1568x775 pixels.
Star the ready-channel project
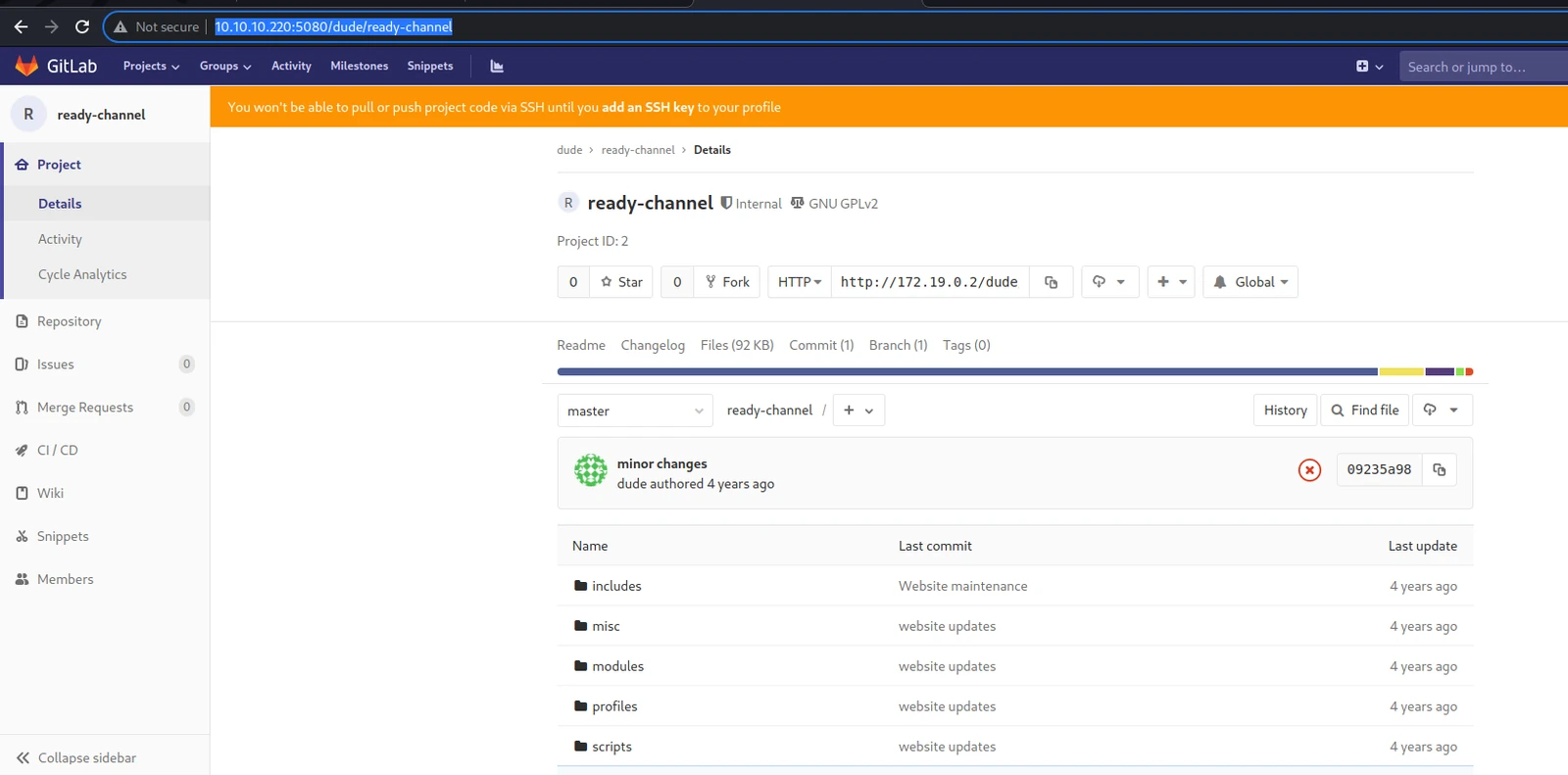(x=621, y=282)
